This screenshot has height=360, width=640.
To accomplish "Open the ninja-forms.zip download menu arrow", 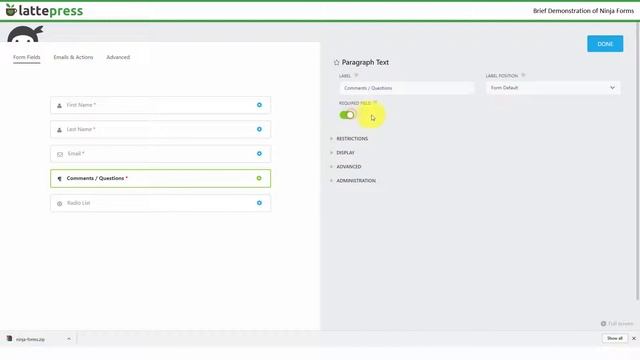I will (x=69, y=339).
